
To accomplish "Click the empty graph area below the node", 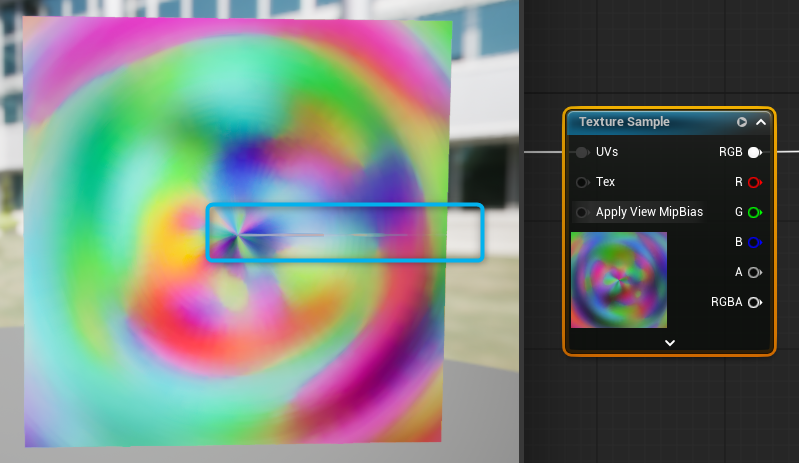I will pos(670,410).
